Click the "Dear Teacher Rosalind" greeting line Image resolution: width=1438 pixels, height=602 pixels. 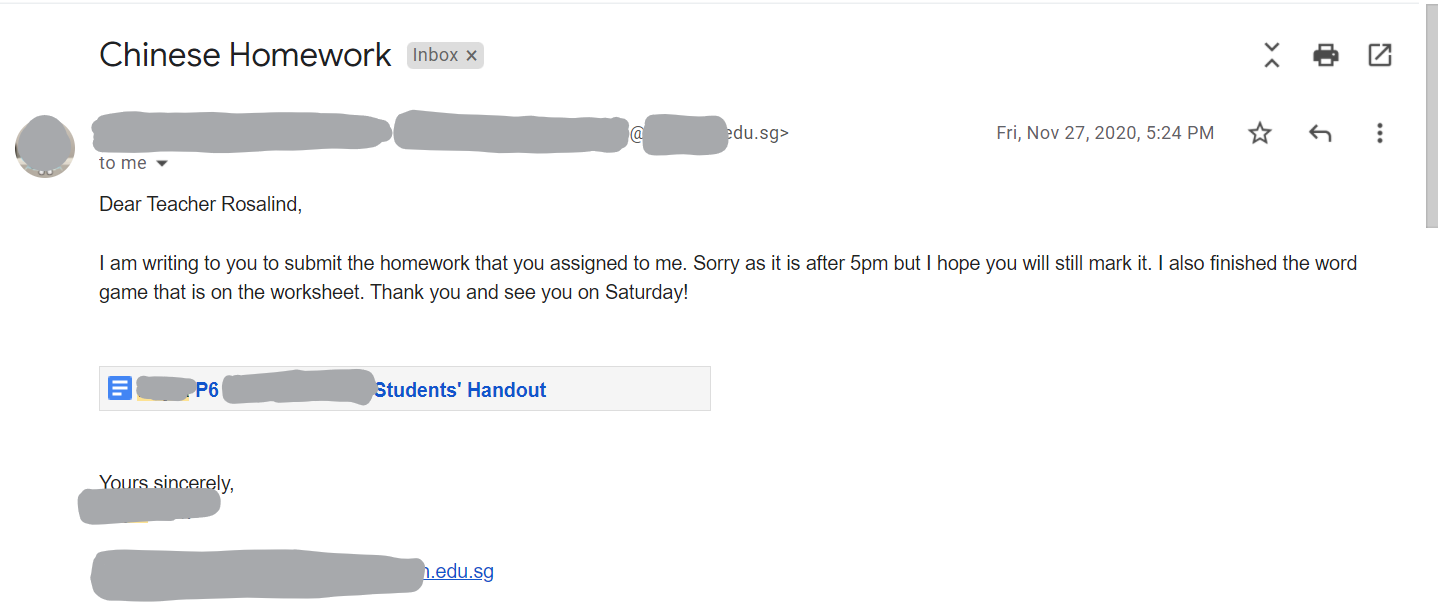pos(200,205)
